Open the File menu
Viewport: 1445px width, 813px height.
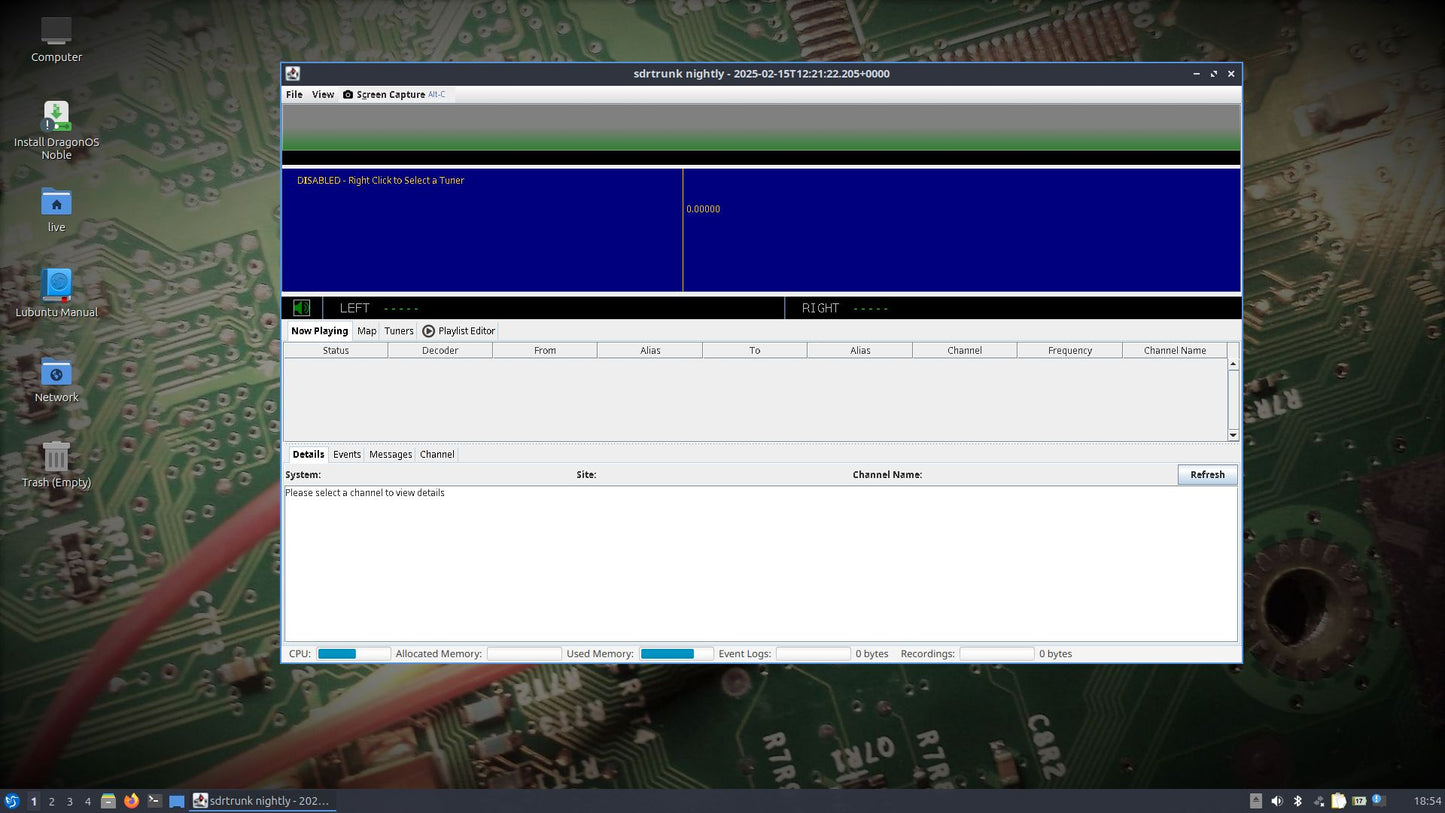(294, 94)
